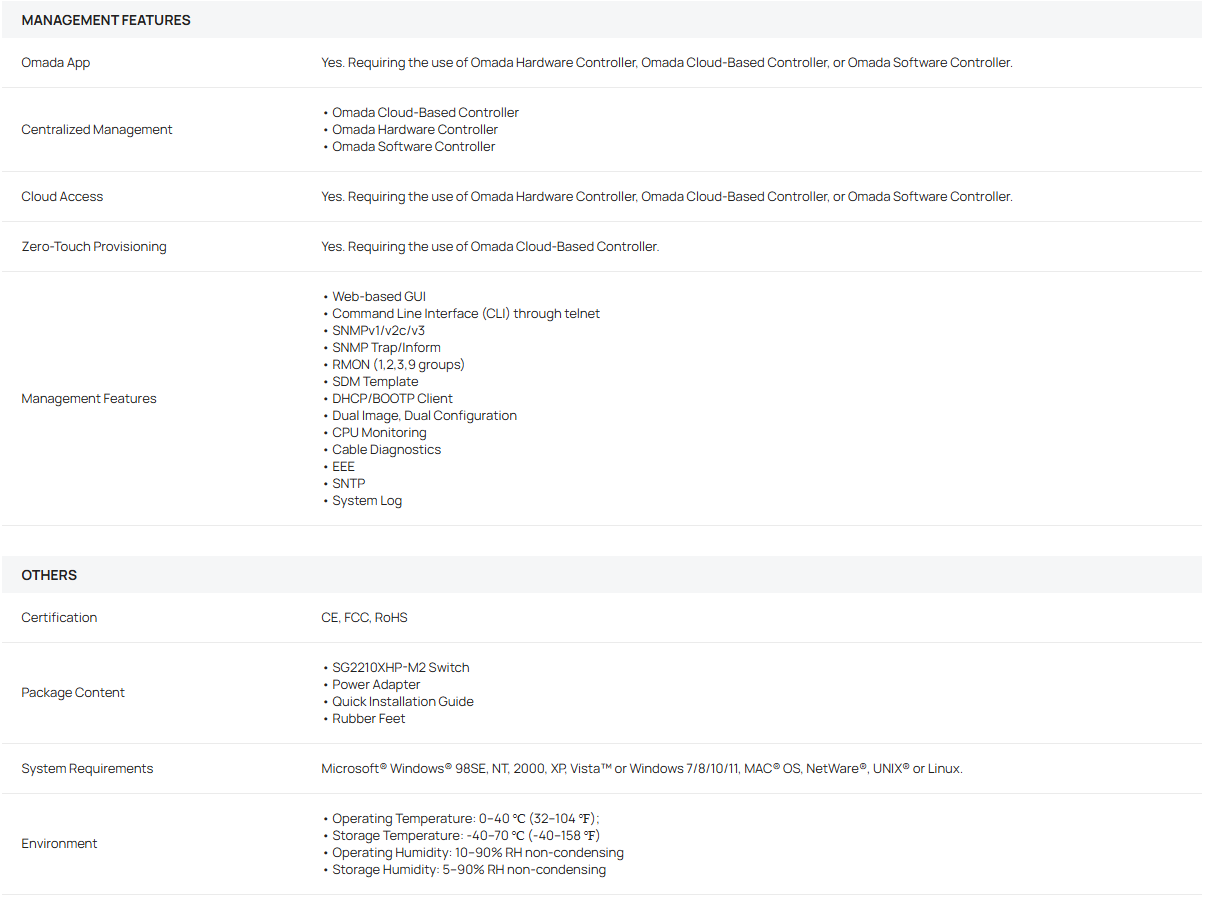This screenshot has height=914, width=1206.
Task: Select the SNMPv1/v2c/v3 list entry
Action: click(x=379, y=330)
